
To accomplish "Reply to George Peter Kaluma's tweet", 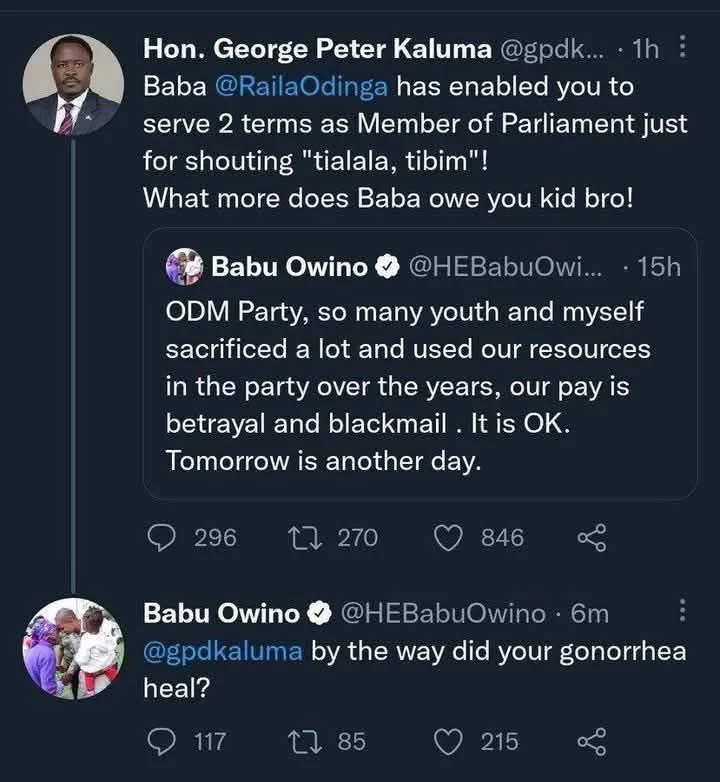I will pyautogui.click(x=163, y=537).
